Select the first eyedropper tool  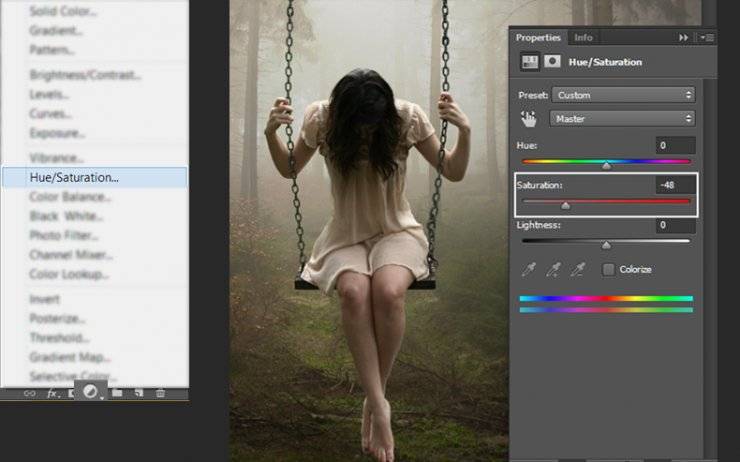click(x=529, y=269)
